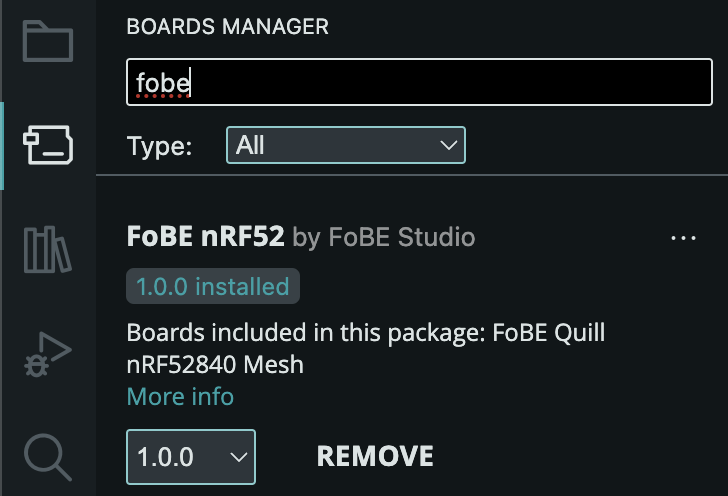Click the Type: label
The height and width of the screenshot is (496, 728).
pyautogui.click(x=159, y=146)
